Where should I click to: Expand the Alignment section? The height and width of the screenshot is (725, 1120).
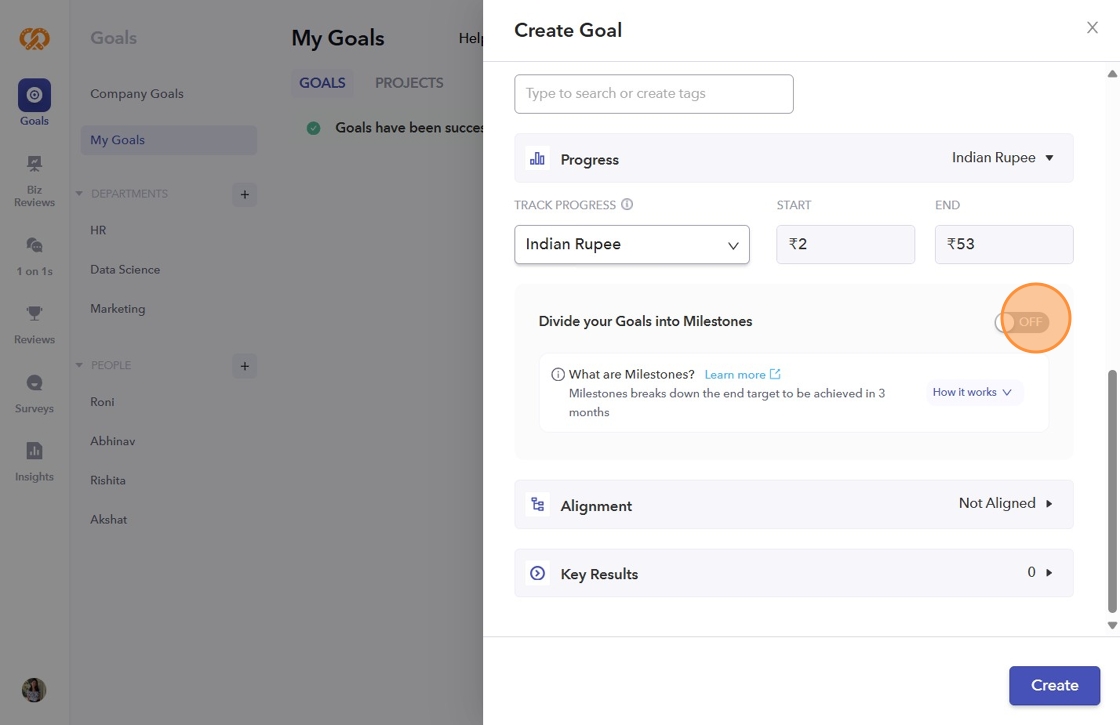(1049, 504)
